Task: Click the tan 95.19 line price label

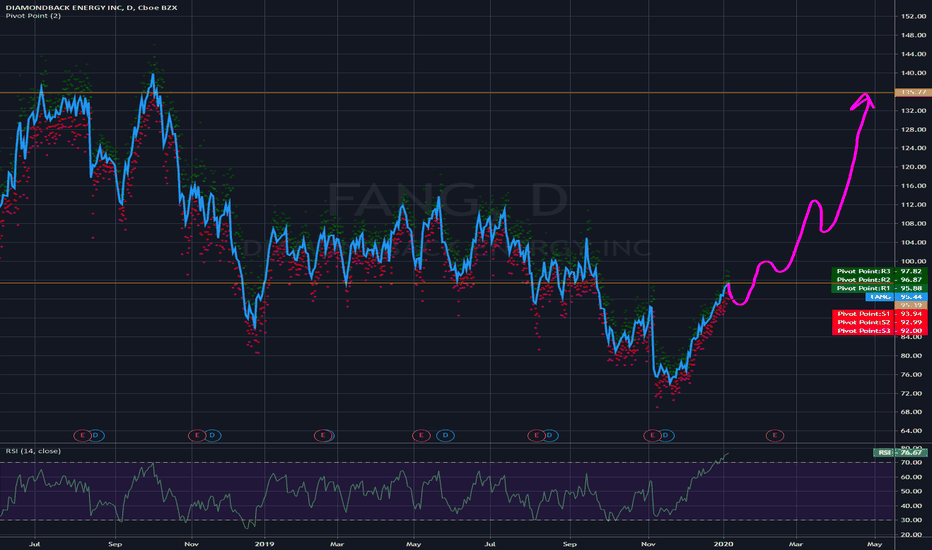Action: click(x=911, y=305)
